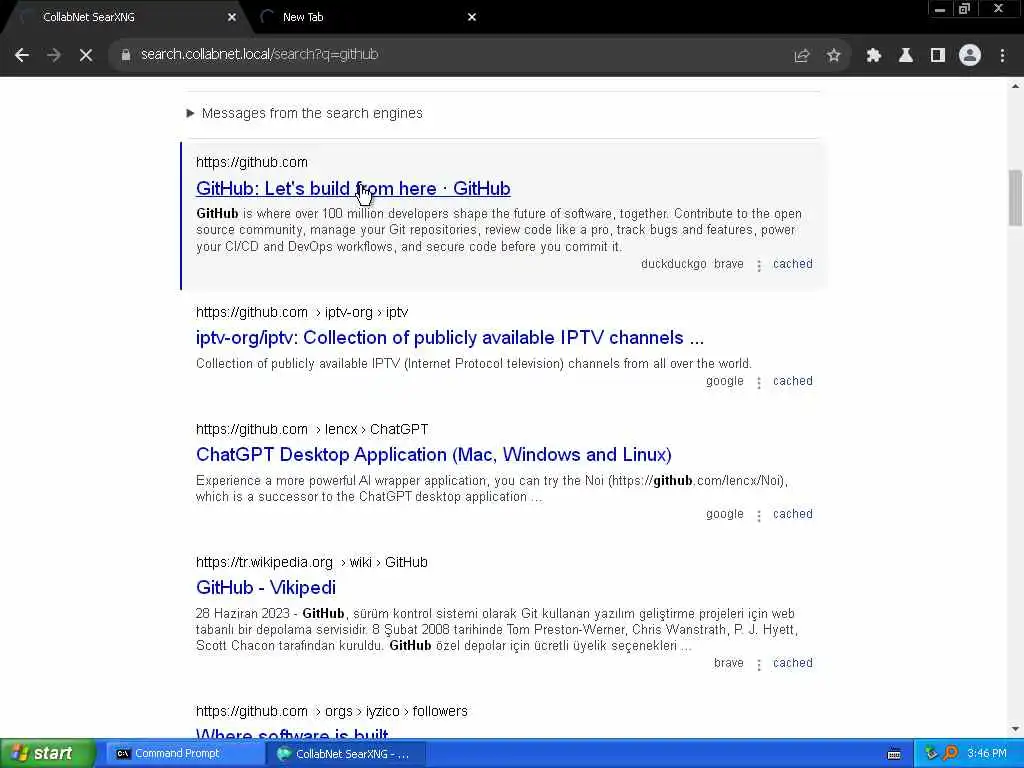The height and width of the screenshot is (768, 1024).
Task: Open three-dot options for ChatGPT result
Action: pos(759,516)
